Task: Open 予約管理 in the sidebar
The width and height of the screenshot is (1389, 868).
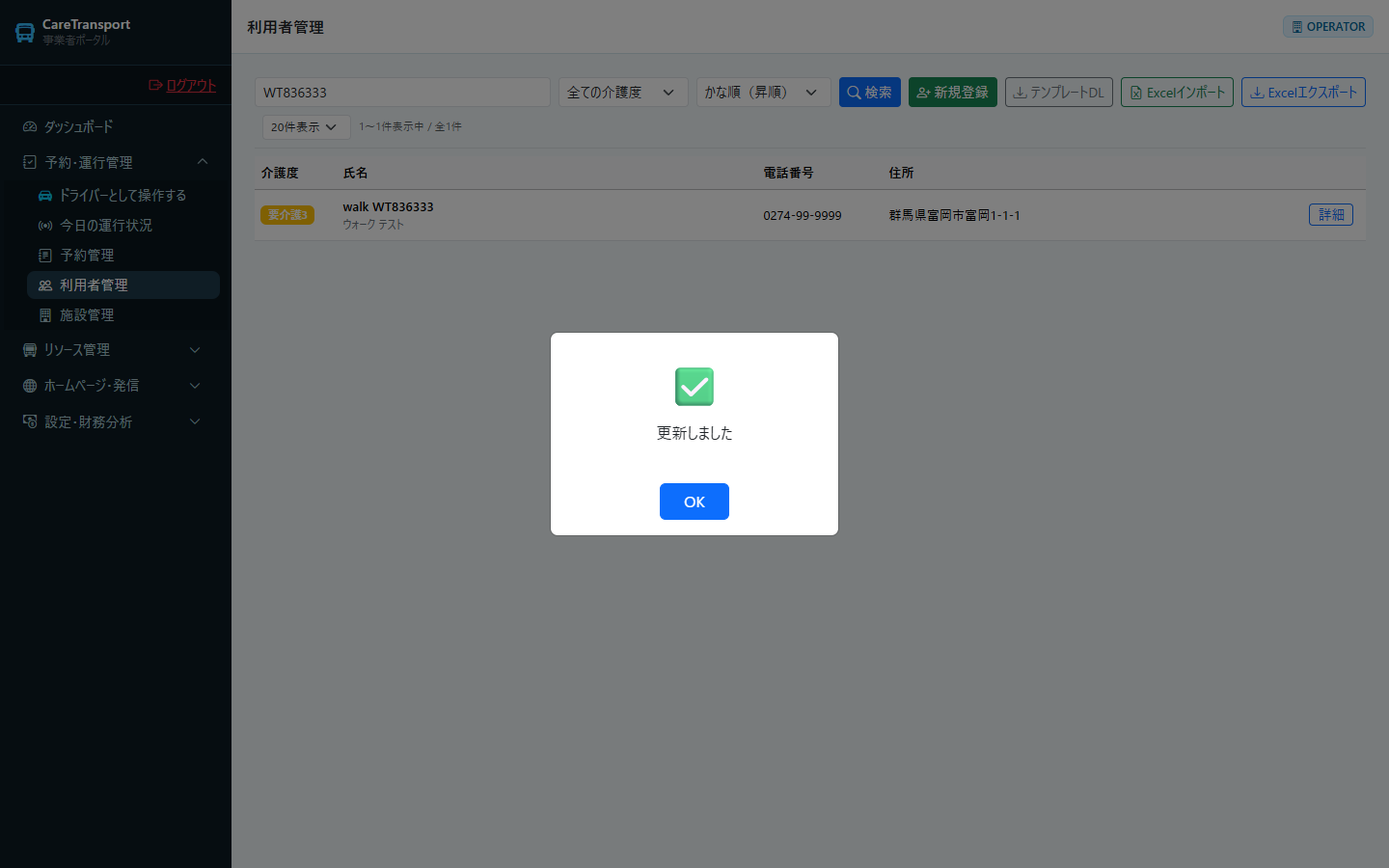Action: click(x=123, y=255)
